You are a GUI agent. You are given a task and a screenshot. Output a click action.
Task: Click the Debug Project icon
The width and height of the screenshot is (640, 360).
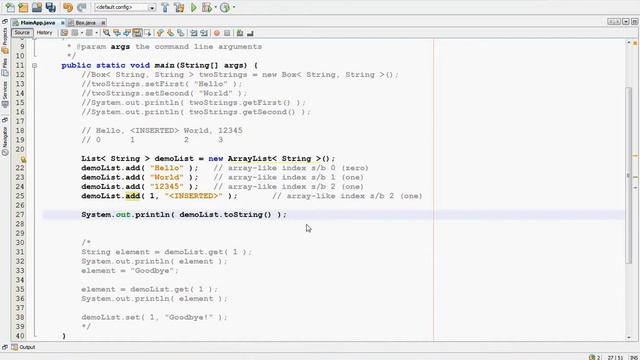[x=207, y=7]
